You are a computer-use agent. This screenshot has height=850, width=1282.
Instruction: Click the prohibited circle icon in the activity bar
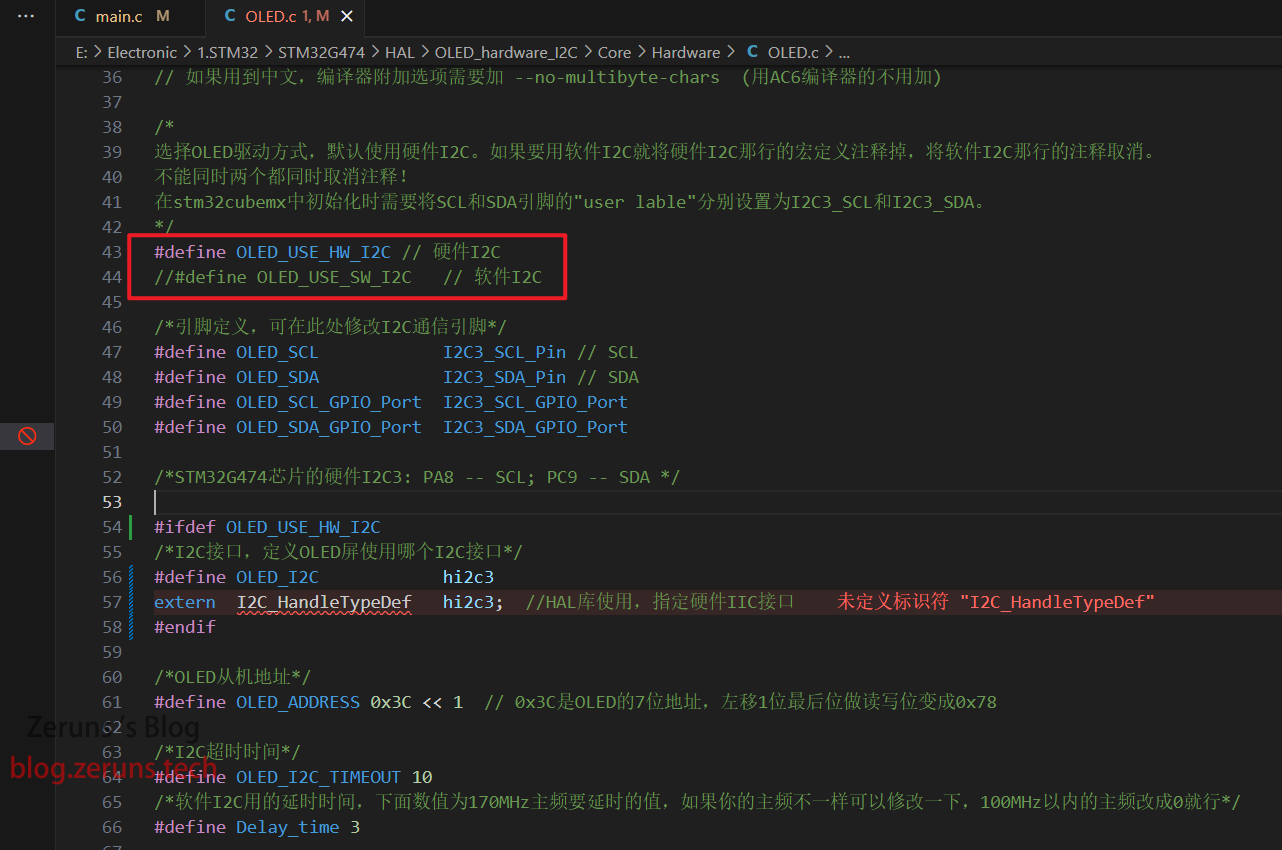pyautogui.click(x=27, y=436)
